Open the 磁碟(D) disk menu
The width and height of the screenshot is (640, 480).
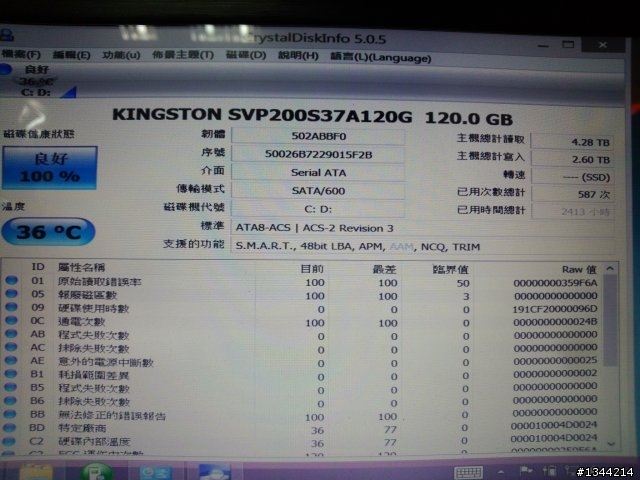pyautogui.click(x=246, y=55)
